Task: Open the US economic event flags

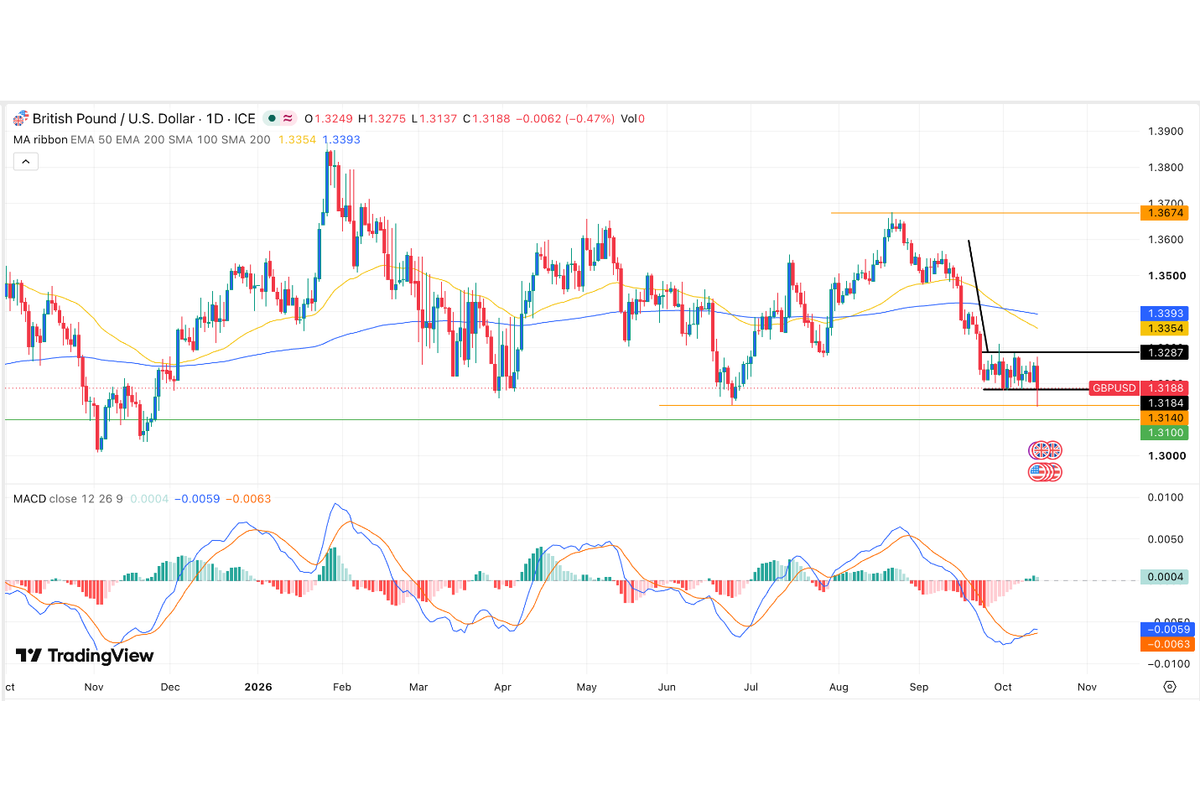Action: (1045, 471)
